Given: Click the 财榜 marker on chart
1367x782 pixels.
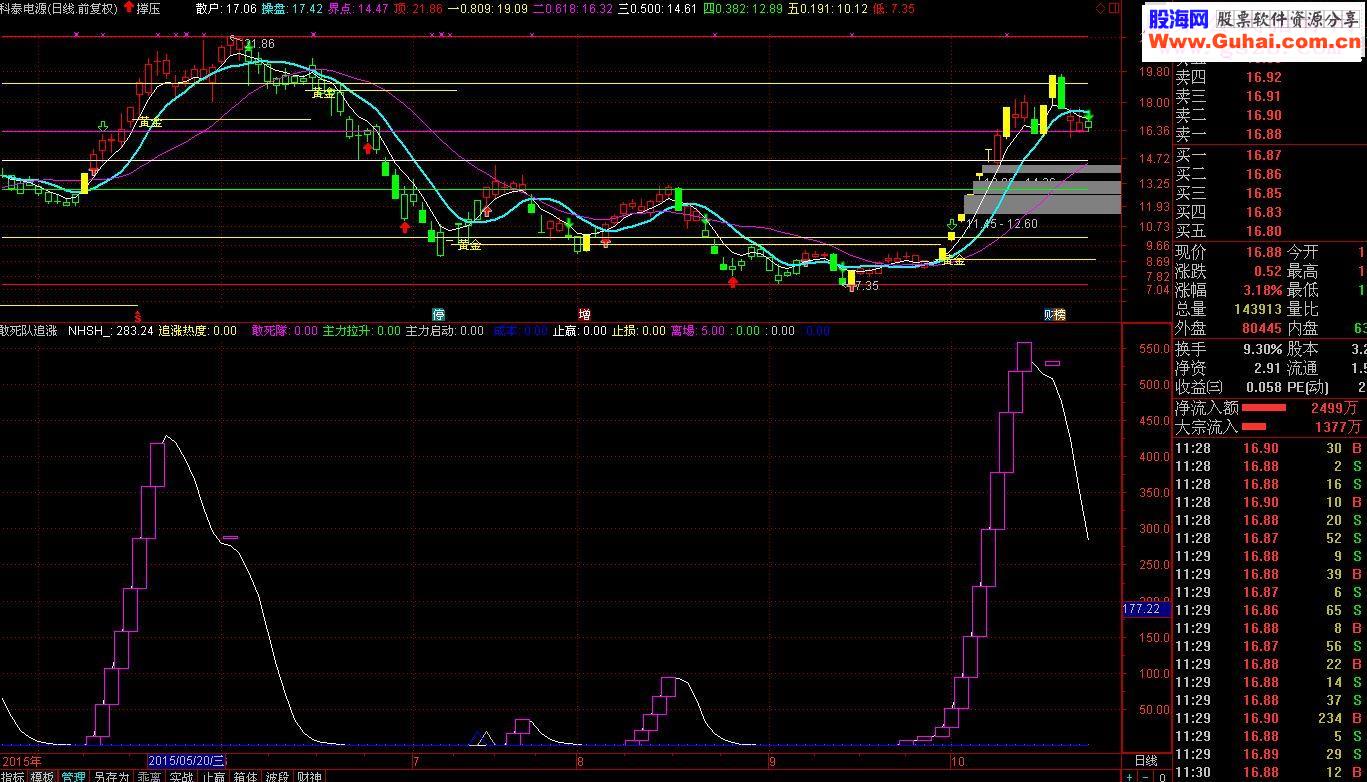Looking at the screenshot, I should 1054,313.
